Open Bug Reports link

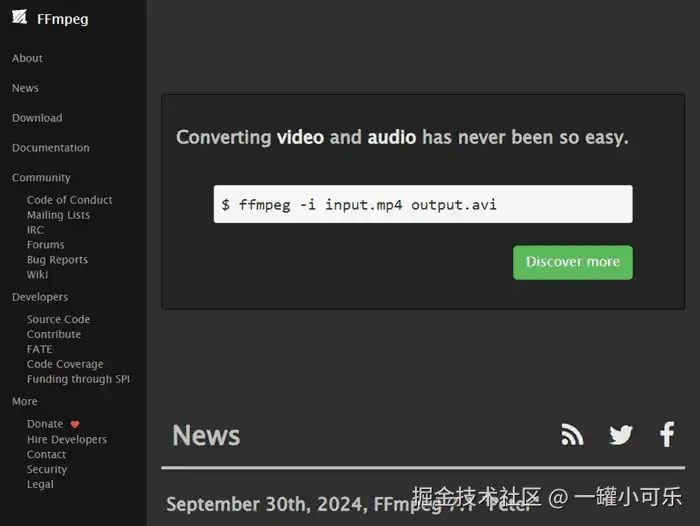pos(57,260)
